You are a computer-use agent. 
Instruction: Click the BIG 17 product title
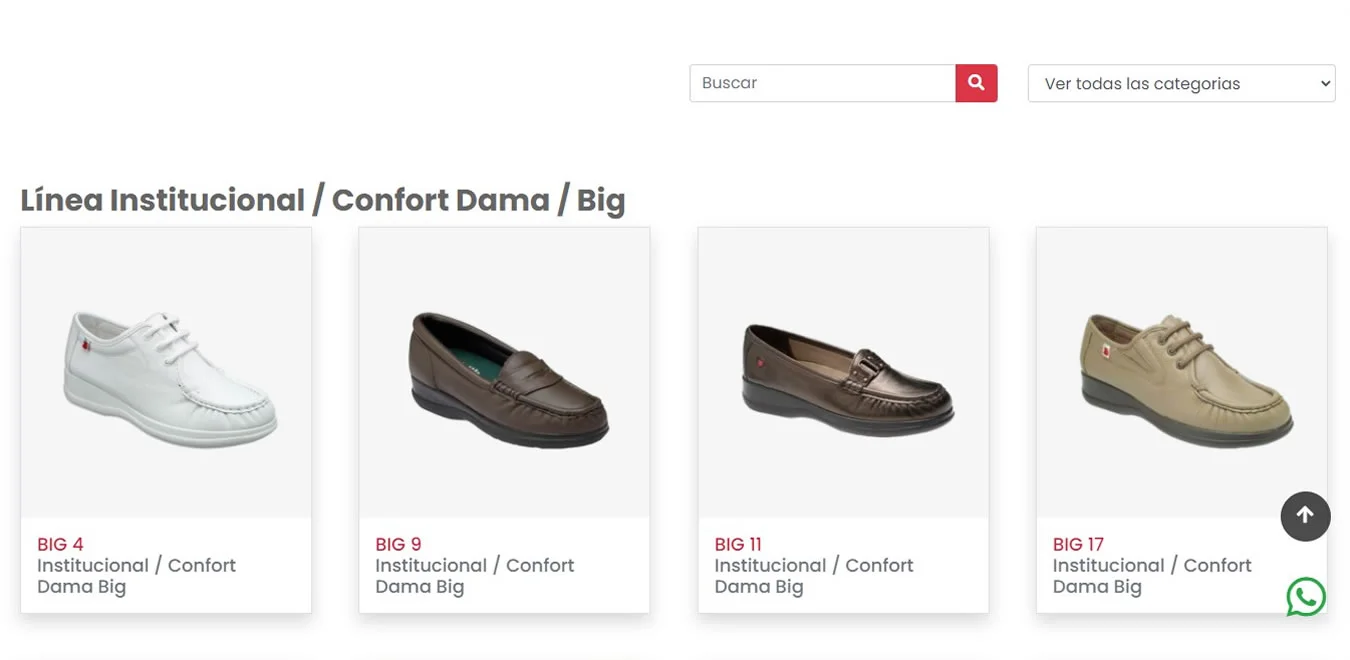coord(1078,544)
